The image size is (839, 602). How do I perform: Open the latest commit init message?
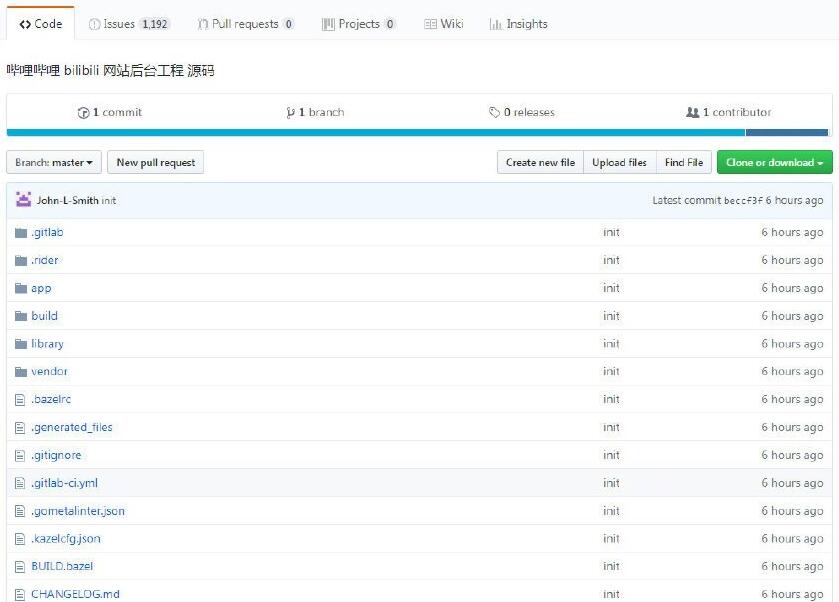109,200
